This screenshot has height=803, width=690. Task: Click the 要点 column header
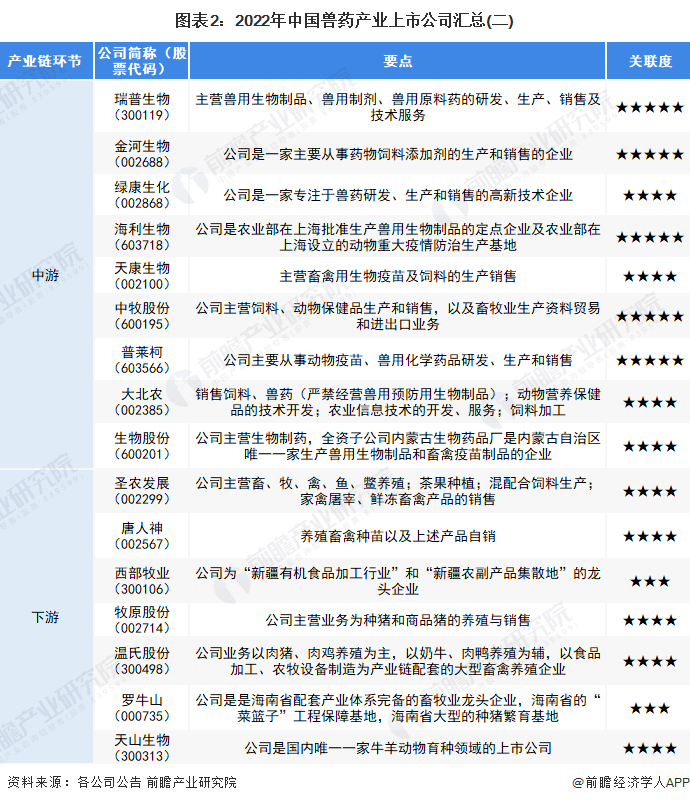tap(398, 61)
